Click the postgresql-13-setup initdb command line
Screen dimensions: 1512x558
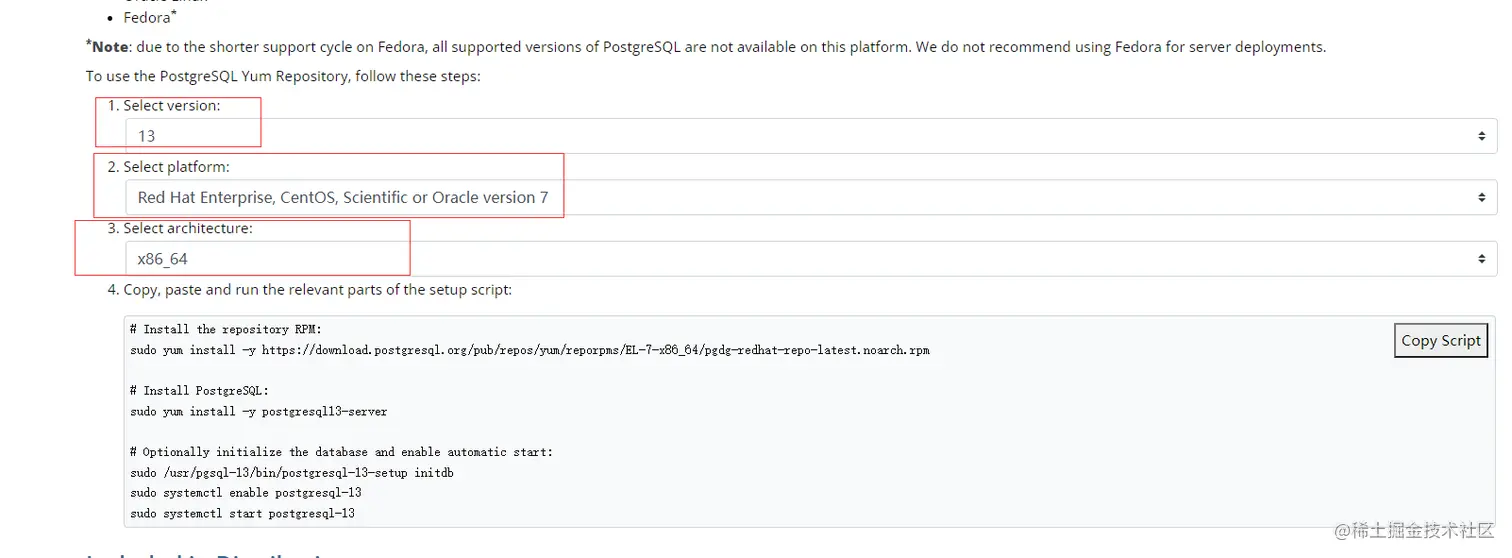tap(292, 472)
